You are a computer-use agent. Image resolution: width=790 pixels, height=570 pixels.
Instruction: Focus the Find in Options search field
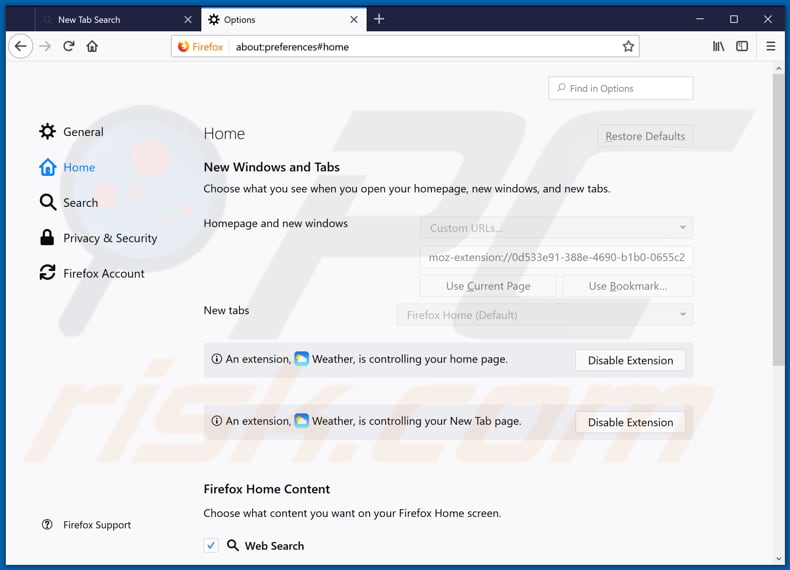point(621,88)
